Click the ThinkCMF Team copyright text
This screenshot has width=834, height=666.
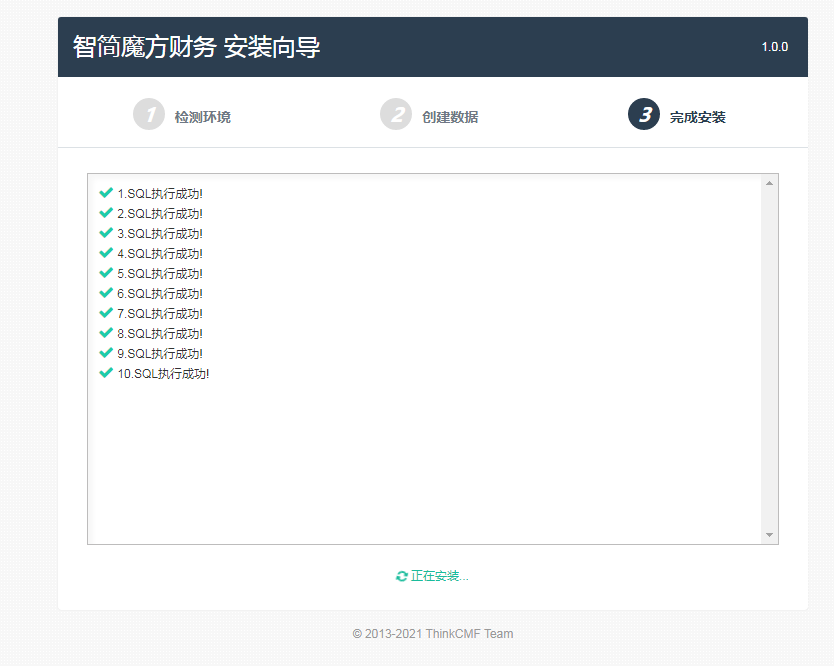[432, 633]
